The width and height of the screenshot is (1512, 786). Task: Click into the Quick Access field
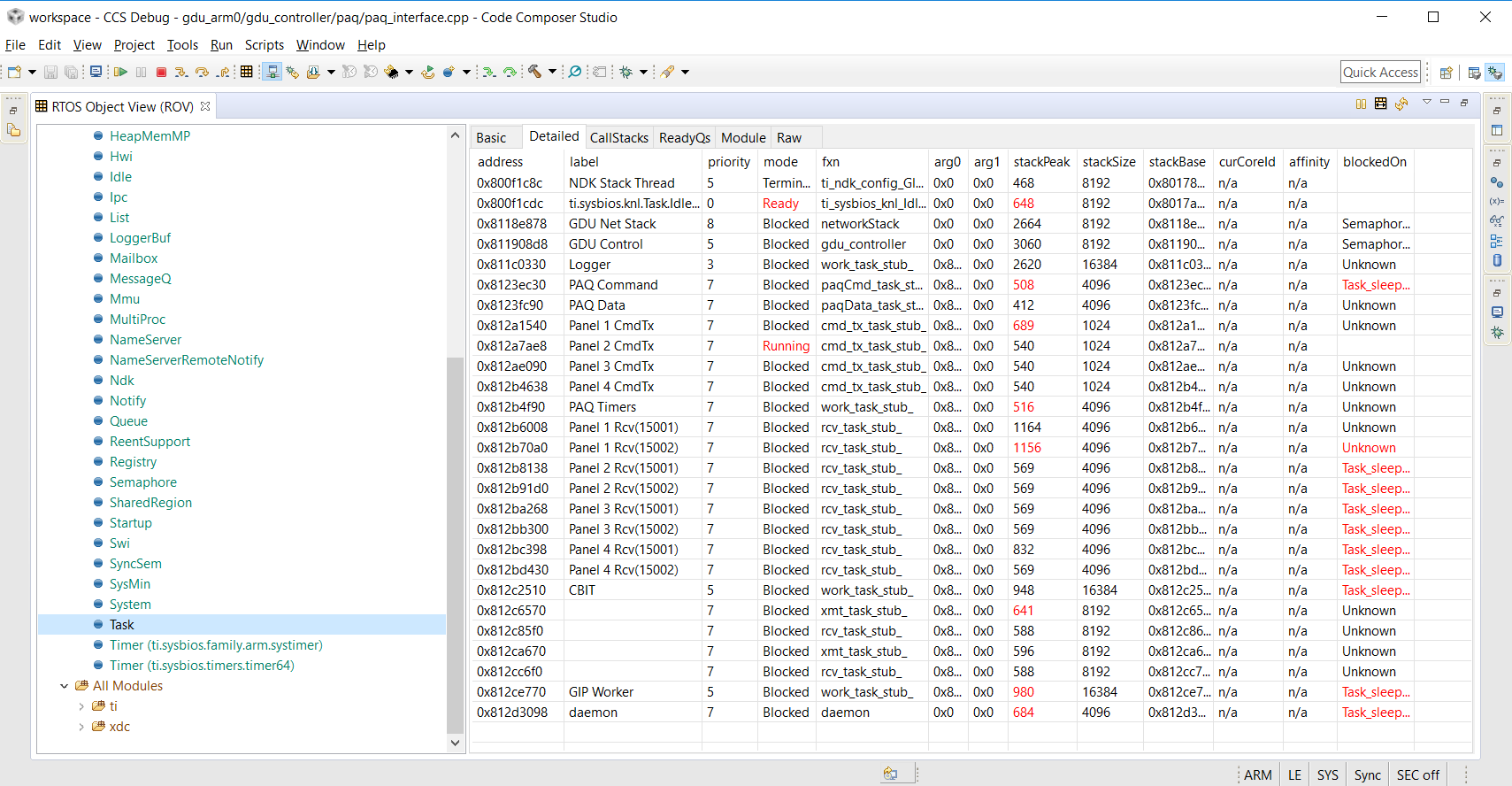point(1380,73)
